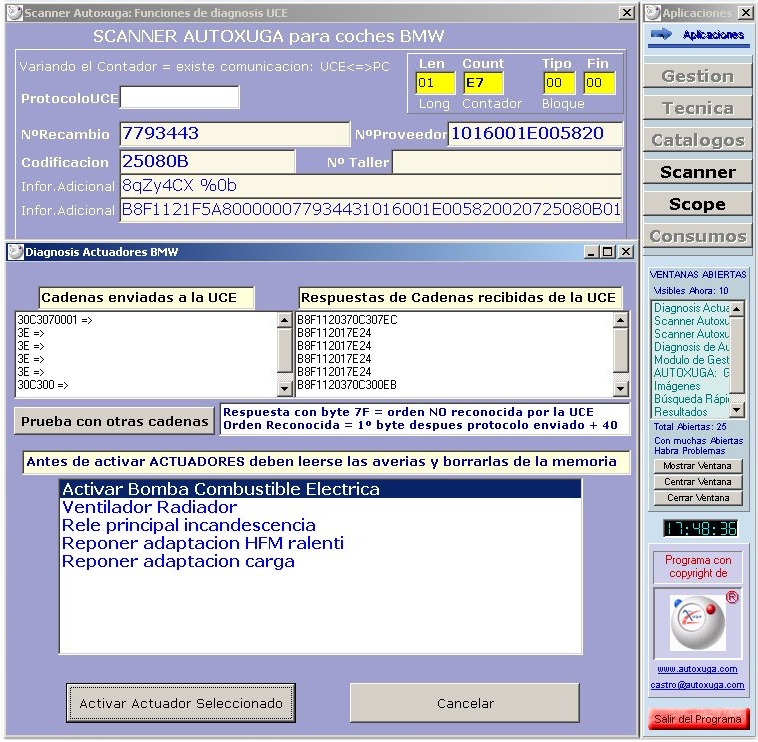This screenshot has width=758, height=742.
Task: Select response B8F1120370C300EB
Action: (454, 385)
